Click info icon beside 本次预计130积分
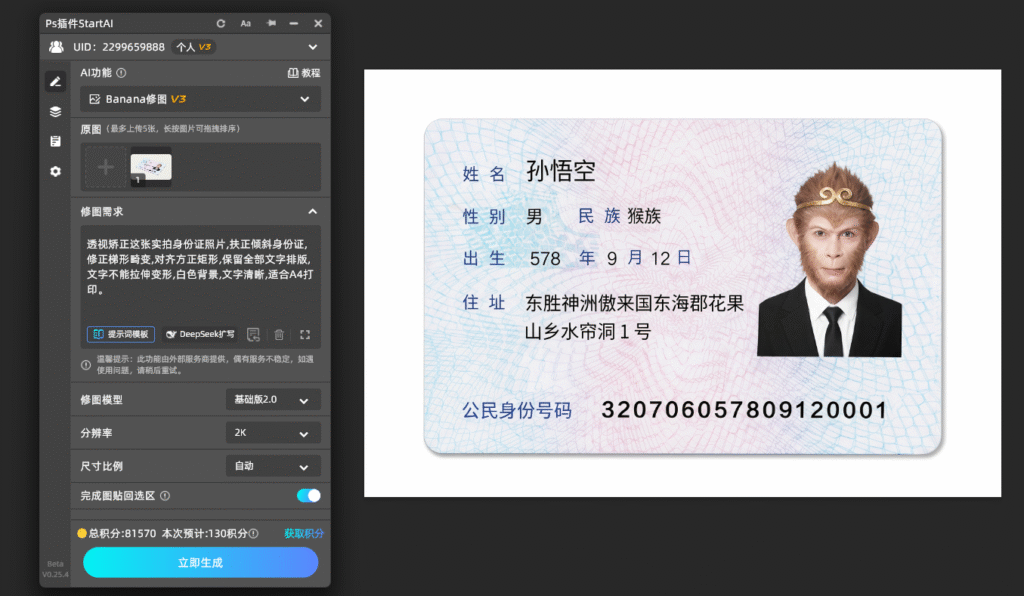 [x=254, y=533]
